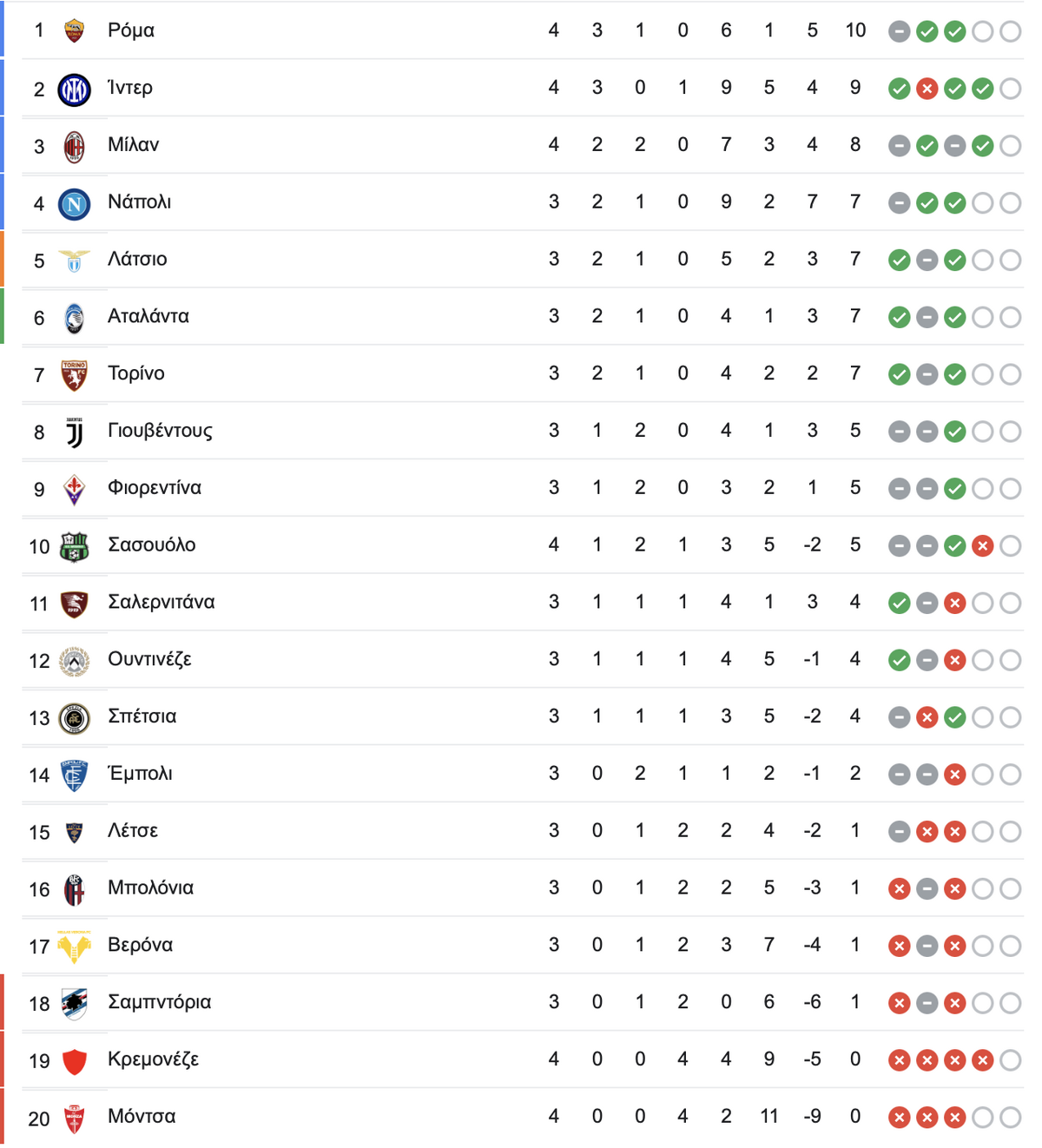
Task: Open the Τορίνο team link
Action: point(136,373)
